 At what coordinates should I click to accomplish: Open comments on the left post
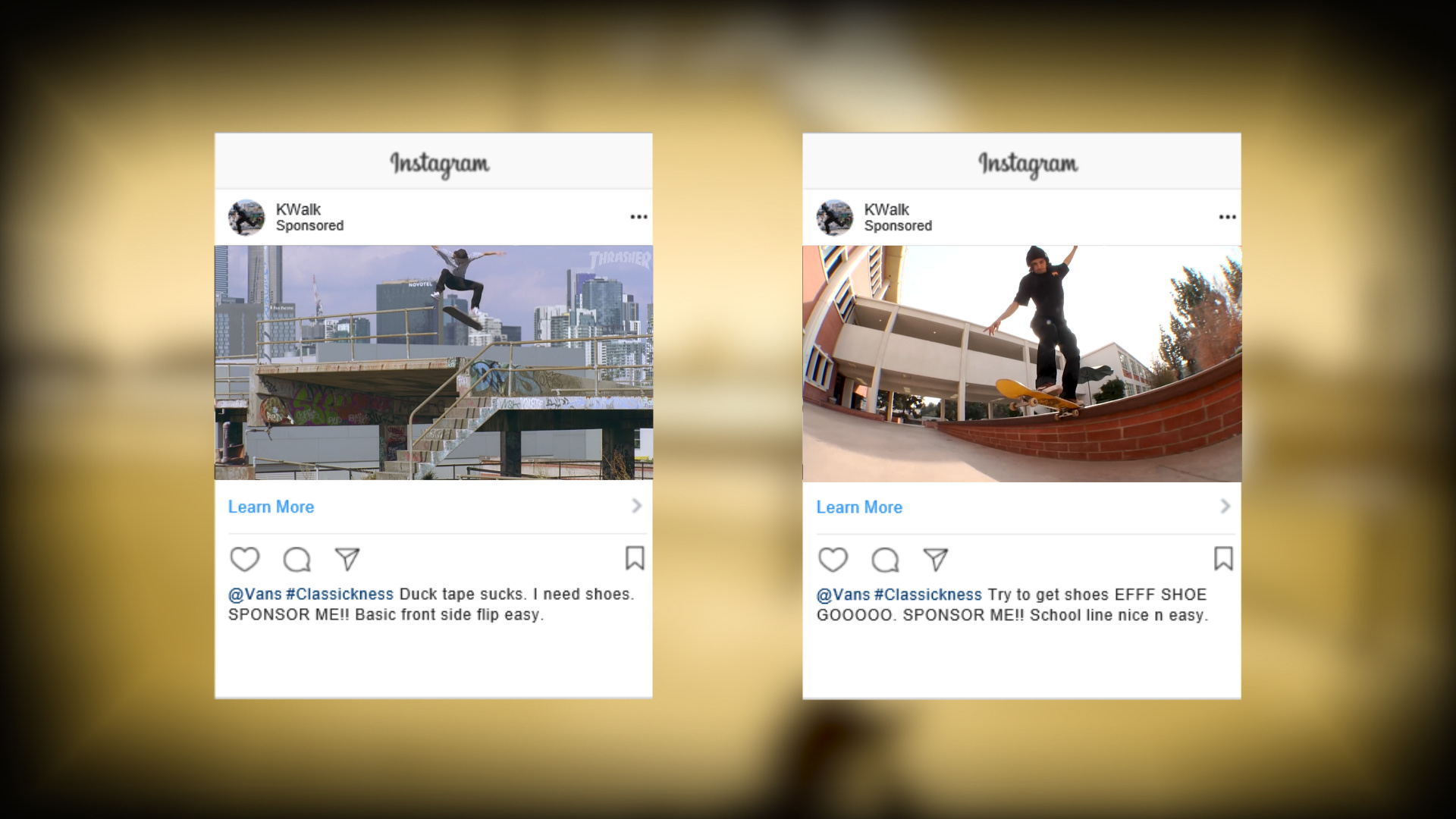pos(297,560)
